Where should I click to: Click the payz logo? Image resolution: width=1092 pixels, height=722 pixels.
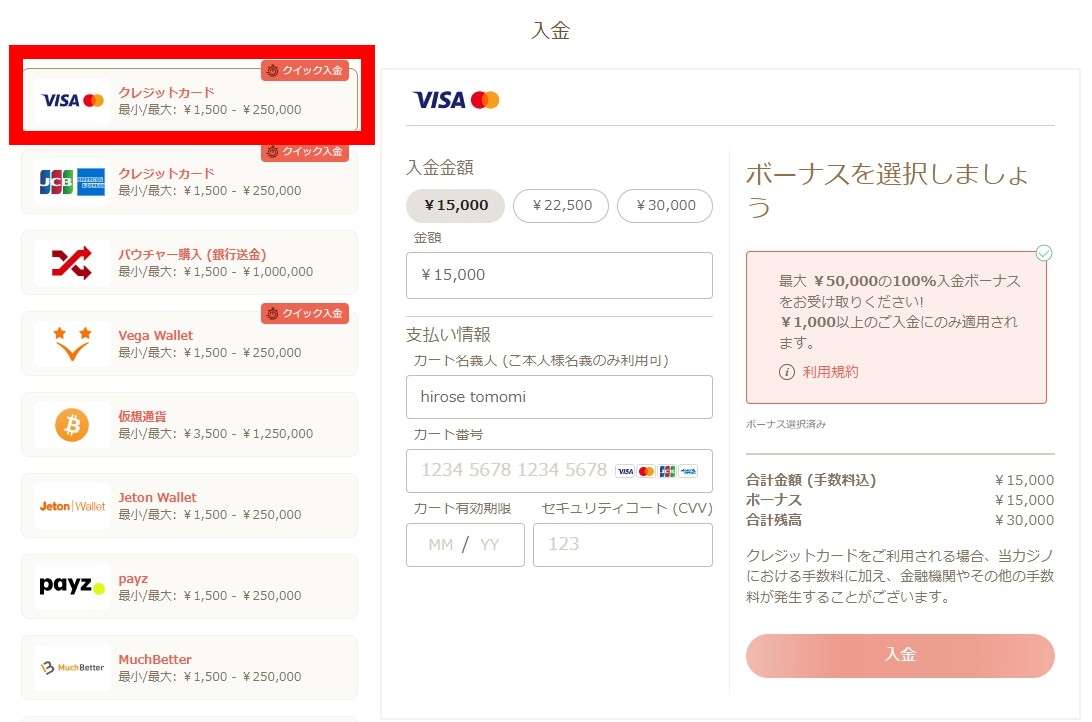tap(72, 586)
